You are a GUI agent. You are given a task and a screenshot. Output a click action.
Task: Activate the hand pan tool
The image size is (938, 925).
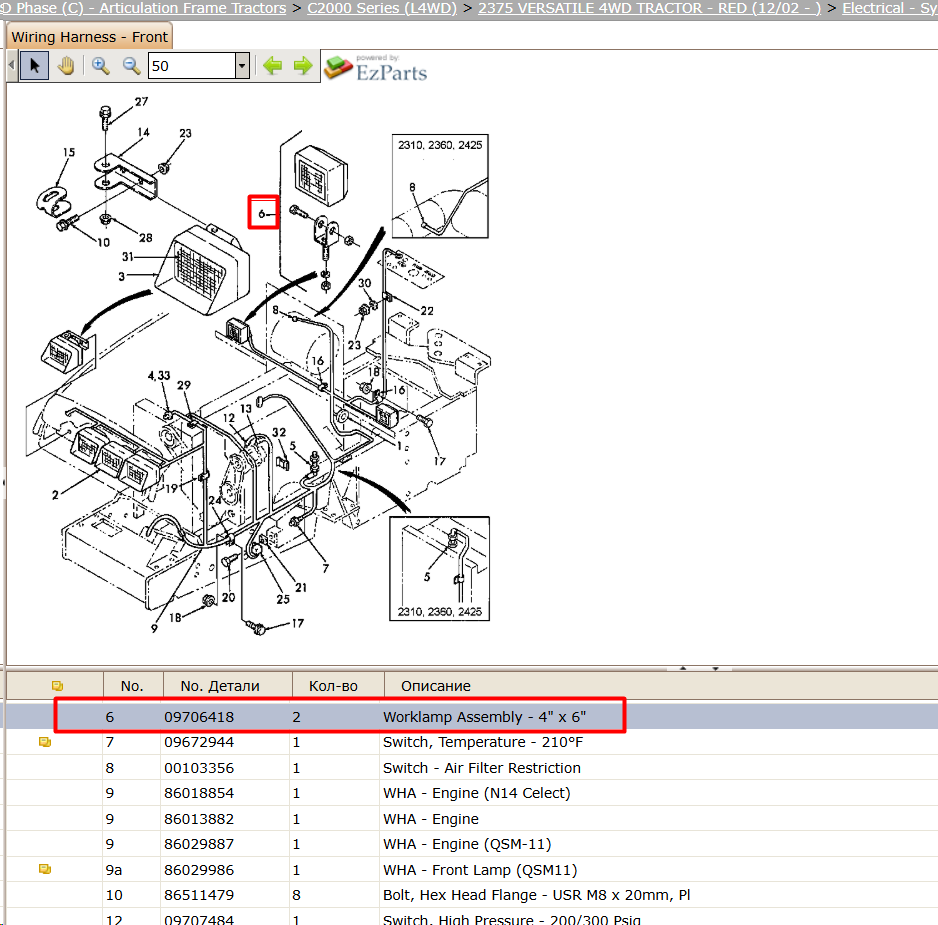click(66, 65)
